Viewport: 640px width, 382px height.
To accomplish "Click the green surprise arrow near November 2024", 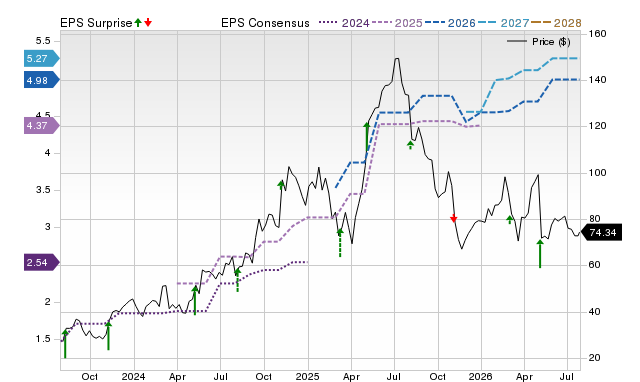I will tap(281, 185).
